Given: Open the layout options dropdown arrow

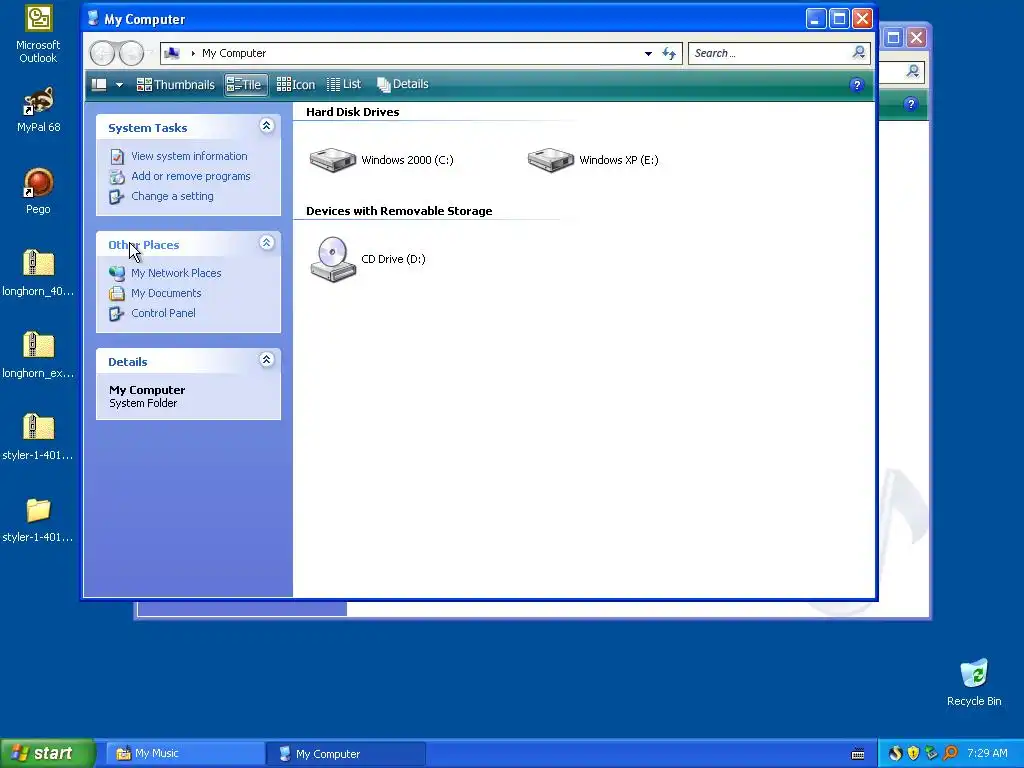Looking at the screenshot, I should click(119, 85).
